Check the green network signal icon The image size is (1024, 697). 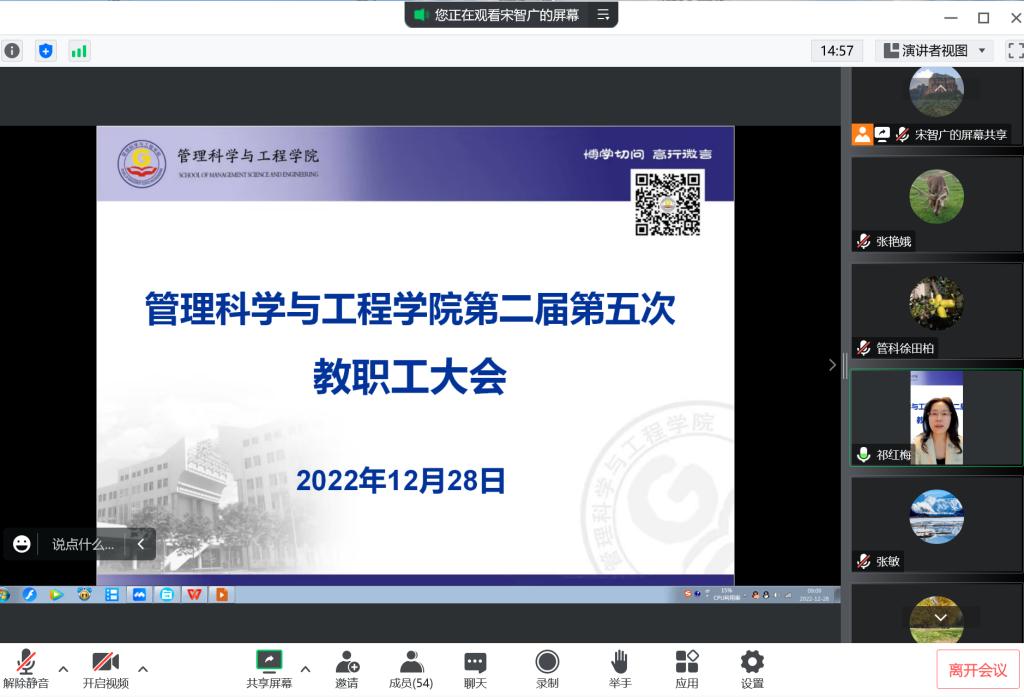tap(78, 51)
